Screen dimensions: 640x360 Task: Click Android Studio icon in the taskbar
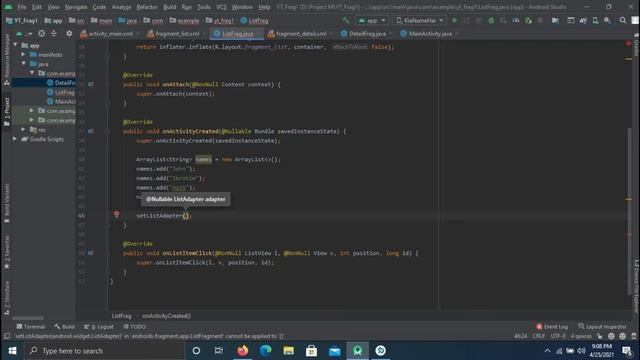pos(358,351)
